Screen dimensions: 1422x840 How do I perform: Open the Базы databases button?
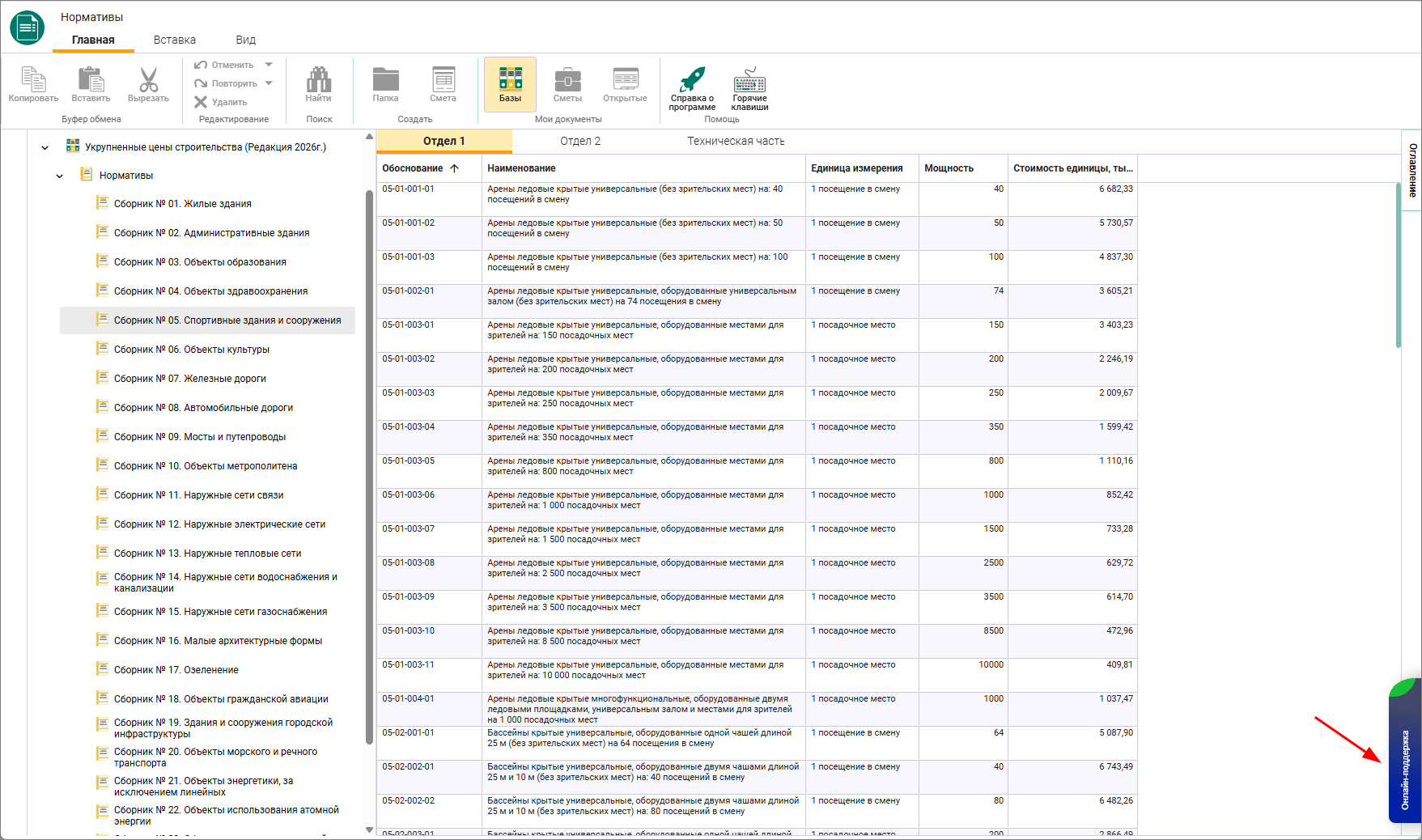[510, 84]
